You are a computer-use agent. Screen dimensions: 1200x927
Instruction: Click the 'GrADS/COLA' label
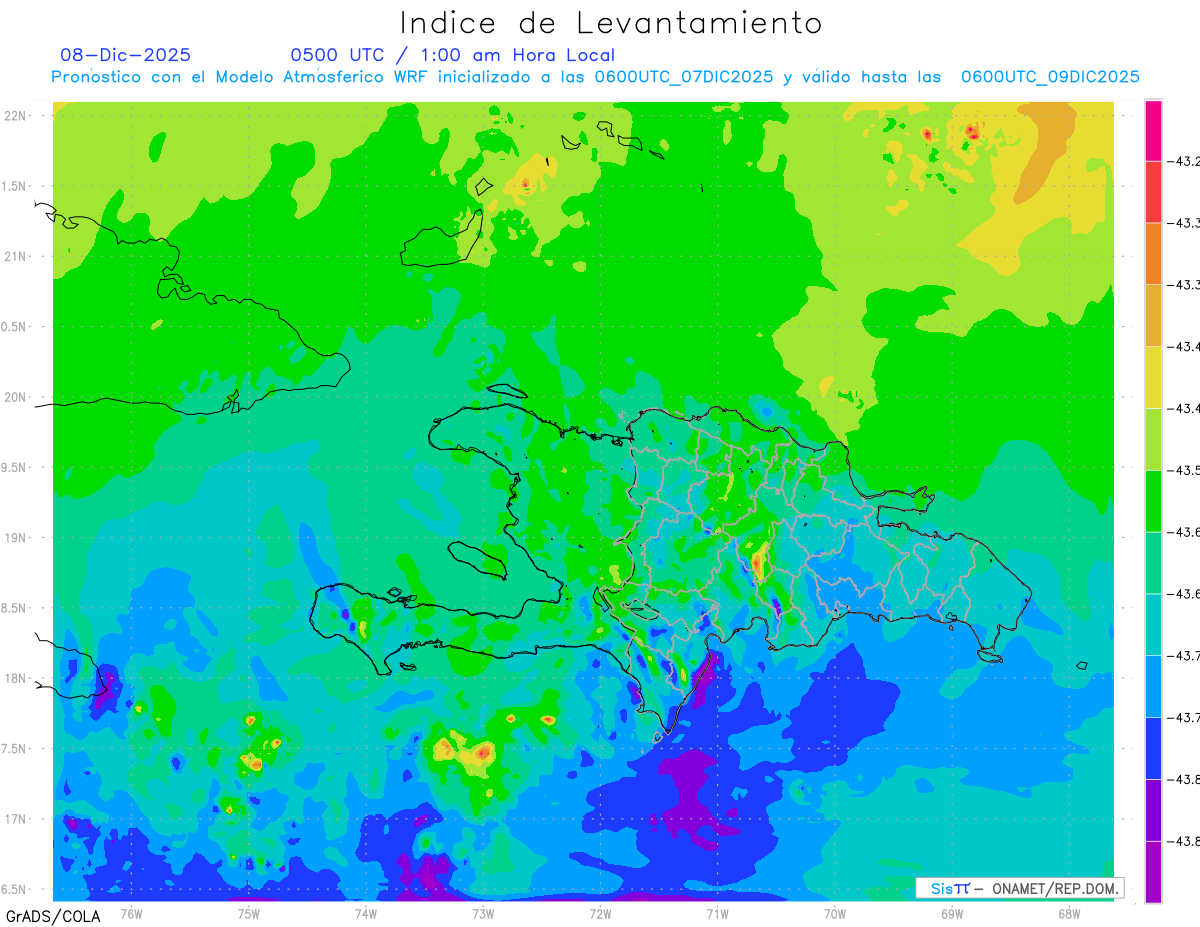point(52,916)
